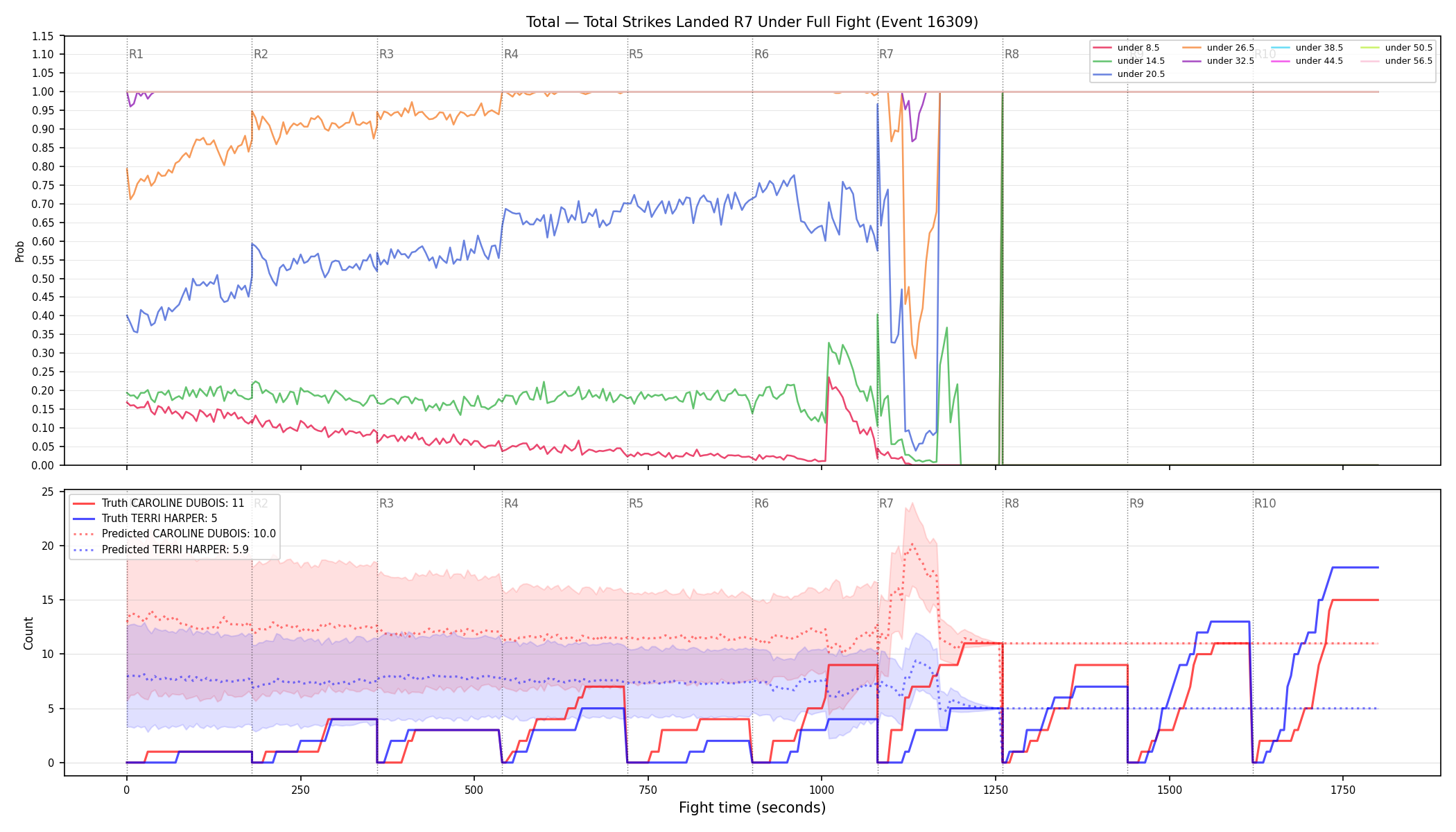The height and width of the screenshot is (832, 1456).
Task: Click the R10 label in the bottom Count chart
Action: [x=1265, y=503]
